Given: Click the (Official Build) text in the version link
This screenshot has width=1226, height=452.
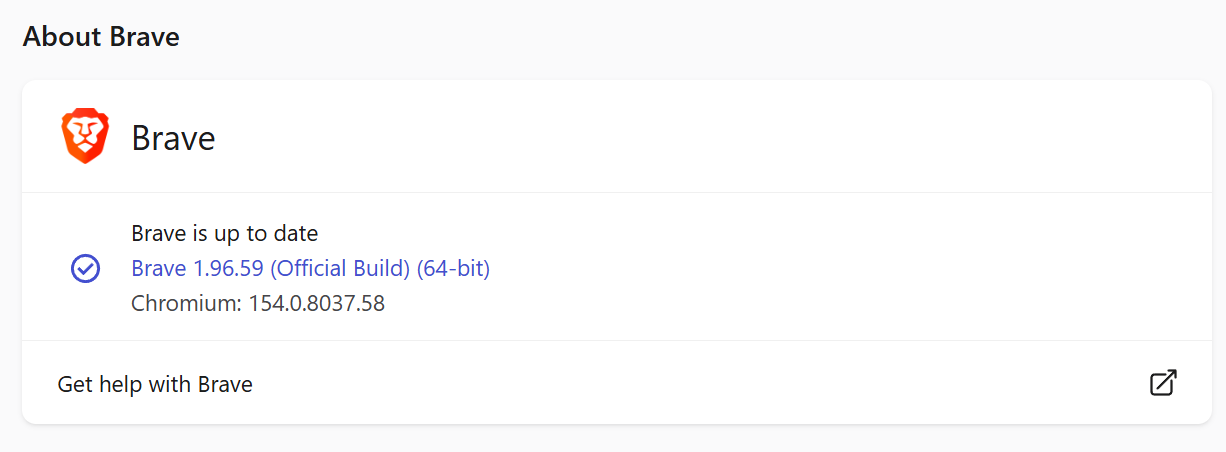Looking at the screenshot, I should tap(341, 268).
